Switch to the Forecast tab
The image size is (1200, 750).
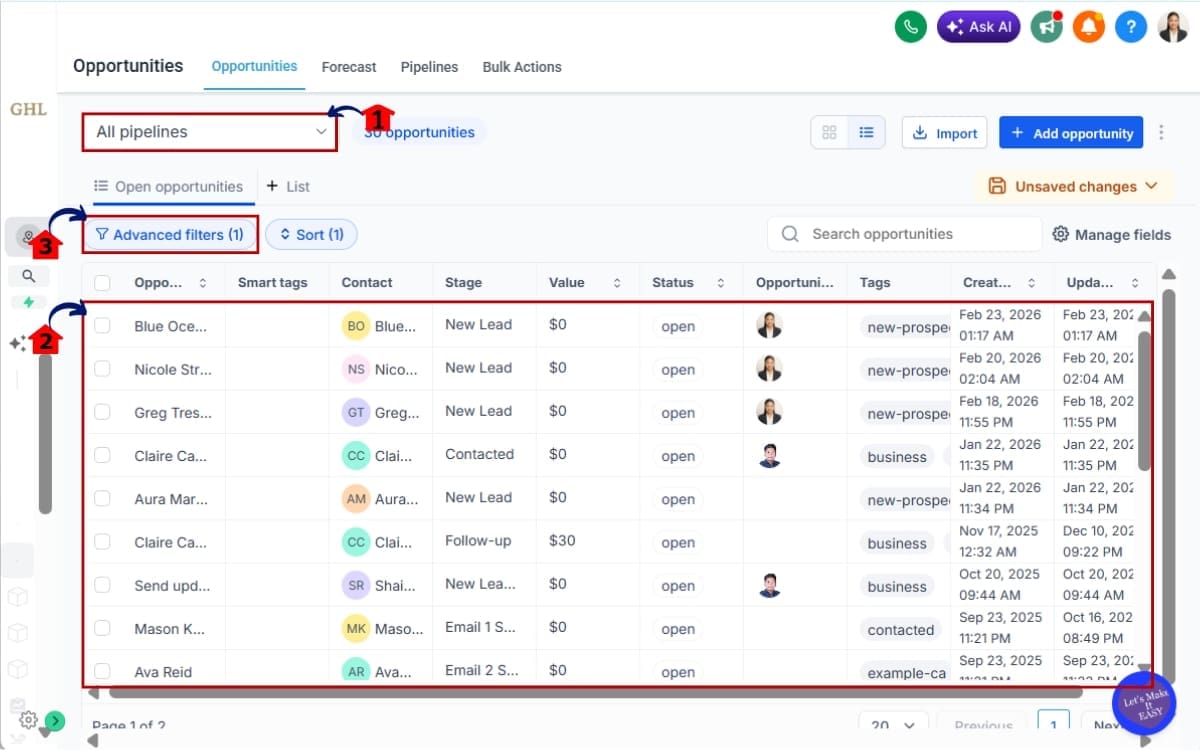tap(349, 67)
